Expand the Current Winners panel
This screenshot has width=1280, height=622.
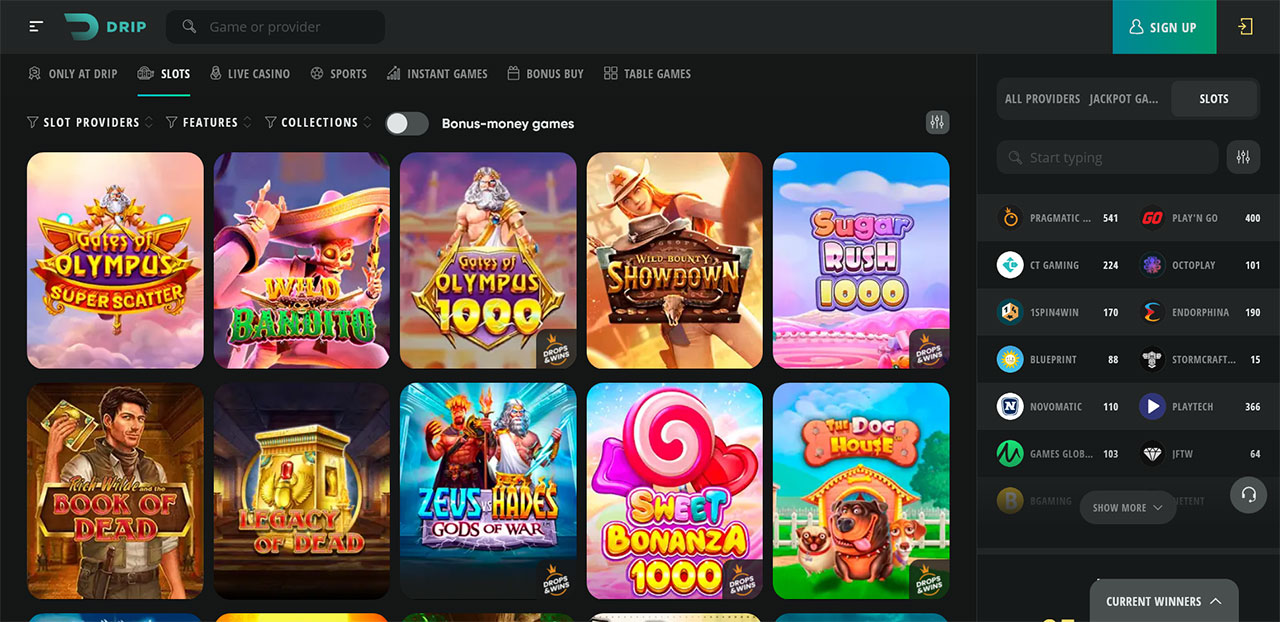click(x=1164, y=601)
